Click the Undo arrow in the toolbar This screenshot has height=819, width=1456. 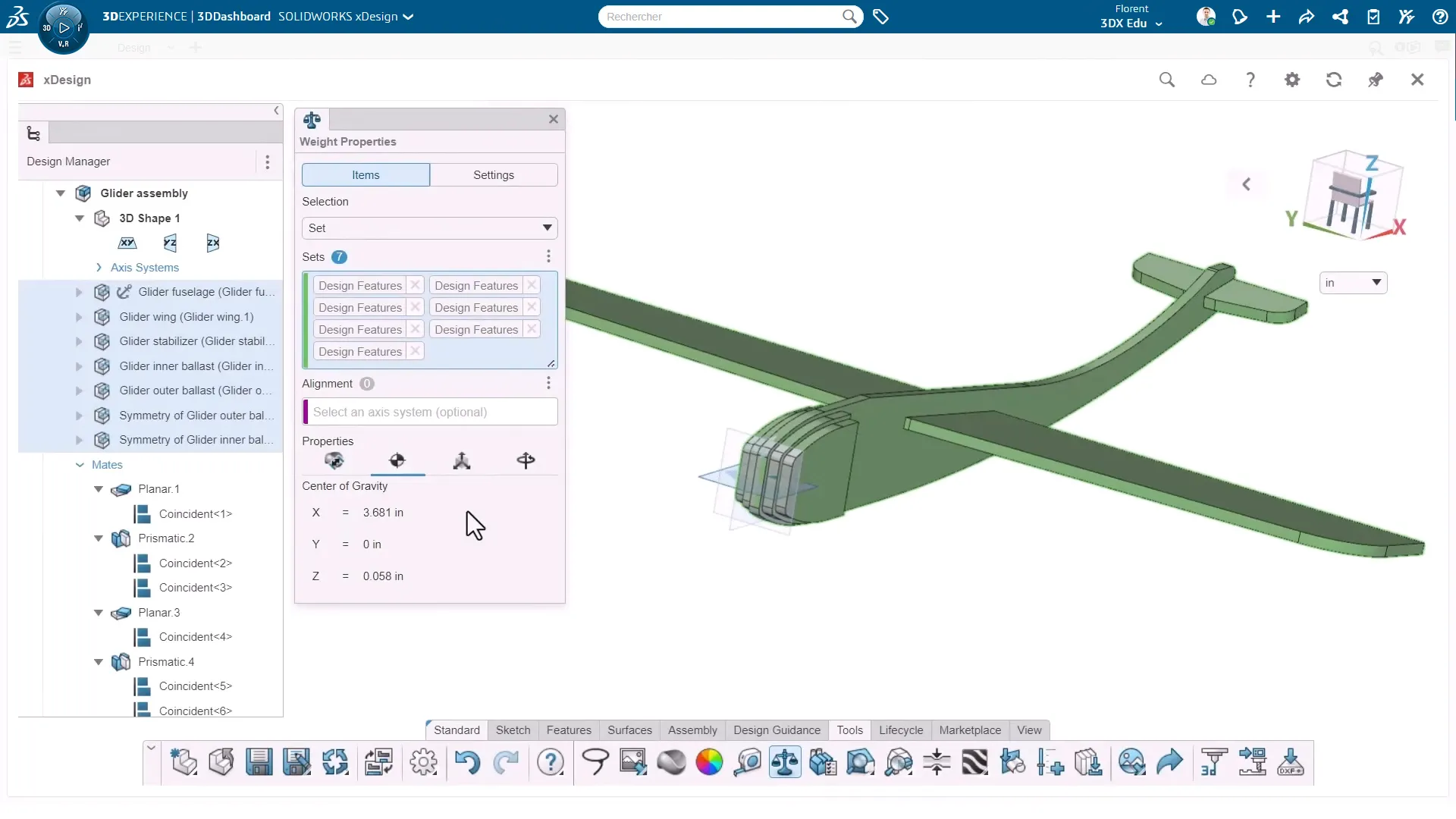(x=468, y=762)
